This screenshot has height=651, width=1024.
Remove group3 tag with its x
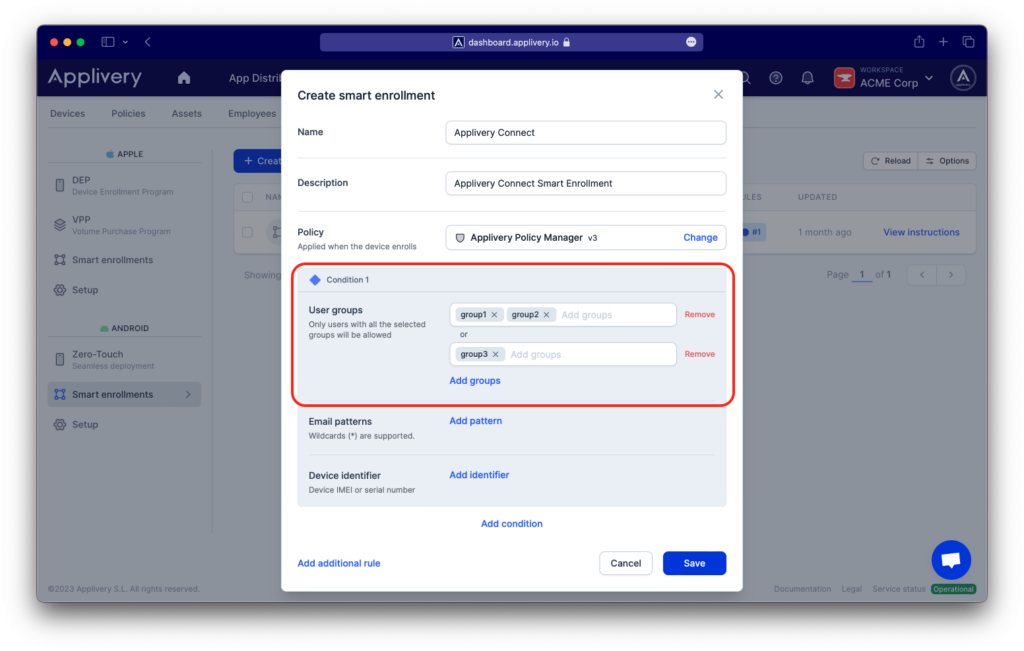pyautogui.click(x=496, y=355)
